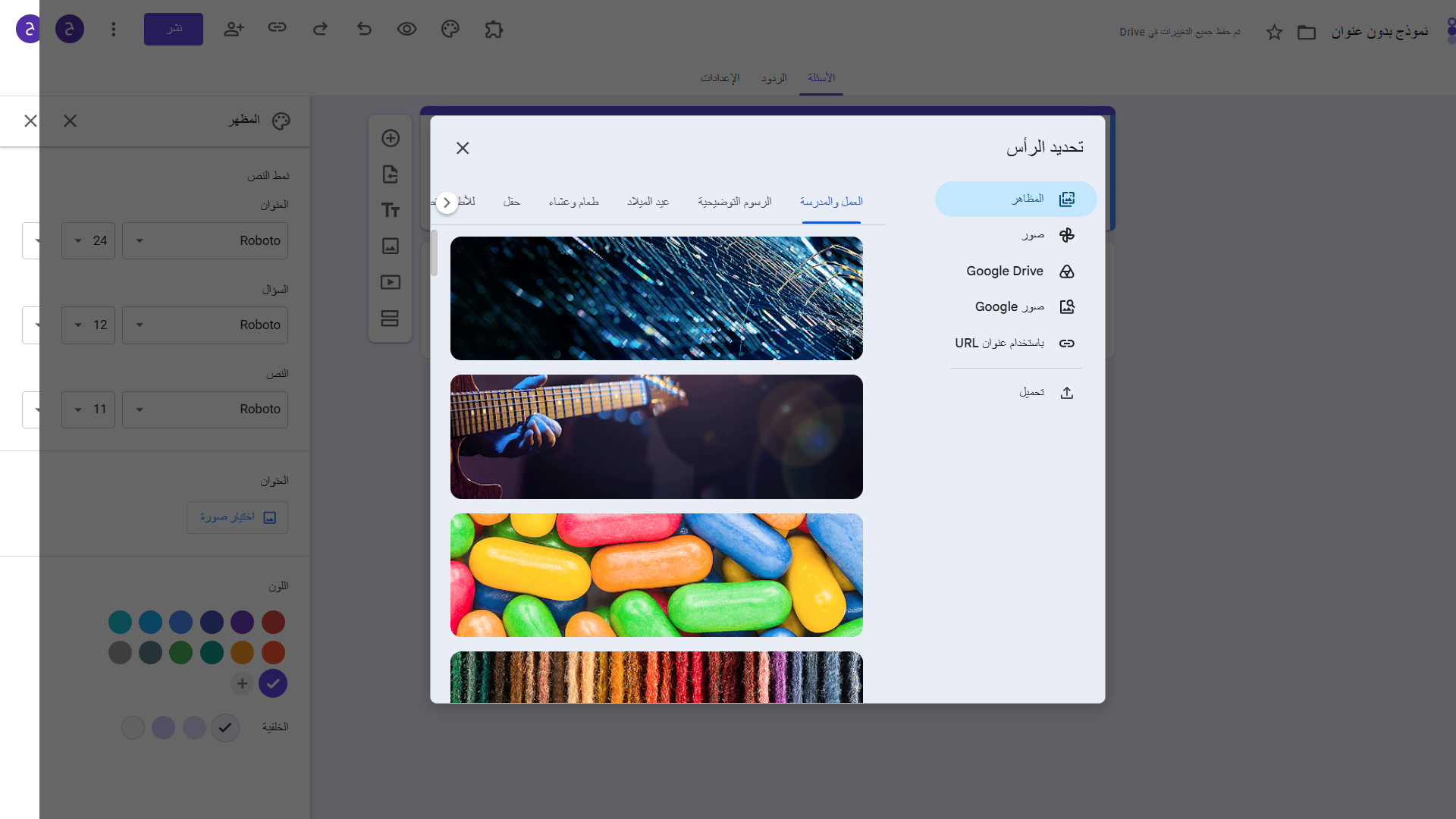The image size is (1456, 819).
Task: Select the gray background color swatch
Action: 133,728
